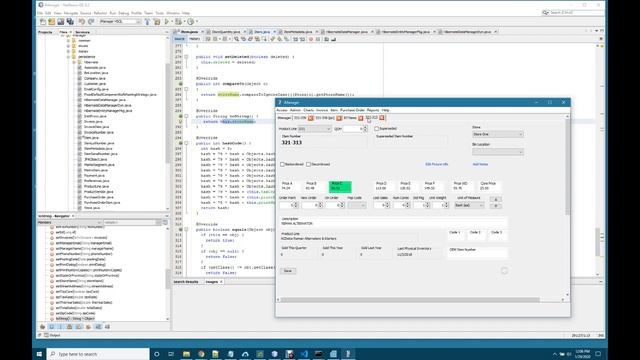
Task: Click the Profile Project toolbar icon
Action: point(190,22)
